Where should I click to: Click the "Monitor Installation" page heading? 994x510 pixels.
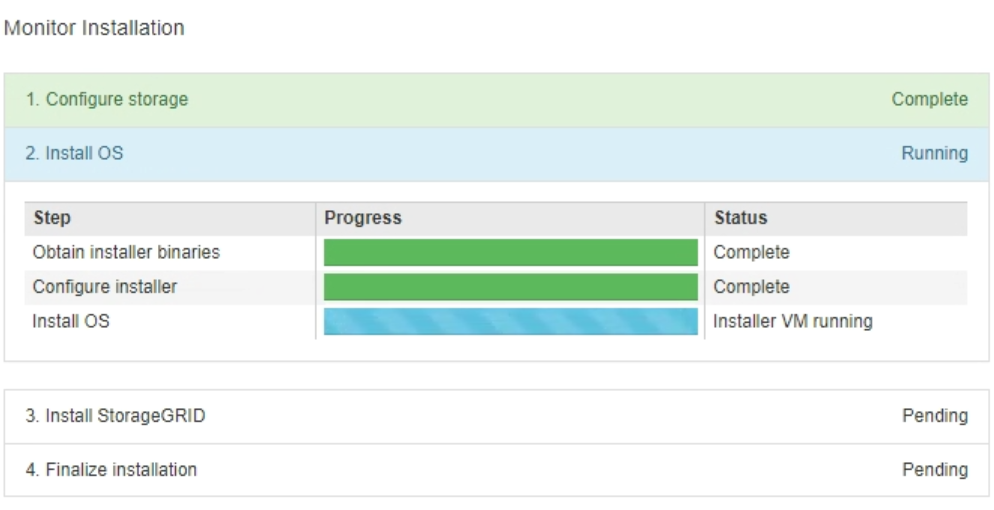coord(94,28)
